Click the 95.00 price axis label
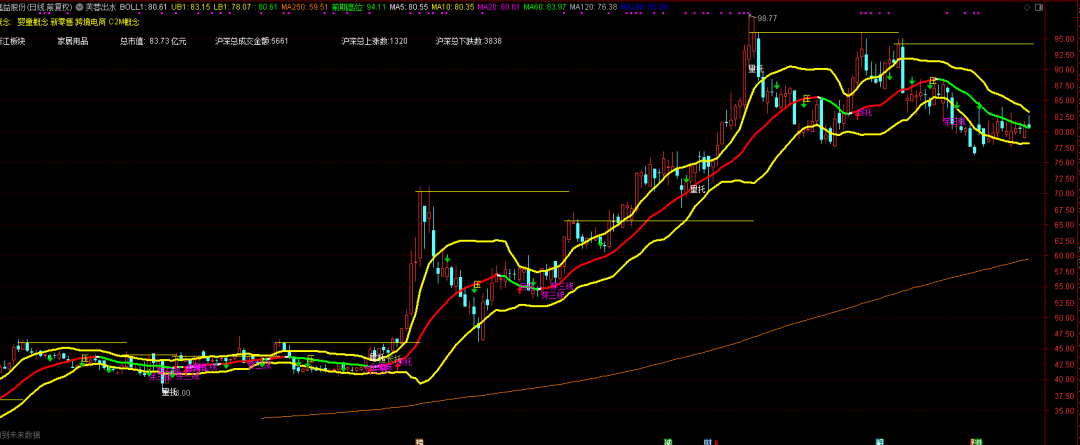 tap(1063, 39)
